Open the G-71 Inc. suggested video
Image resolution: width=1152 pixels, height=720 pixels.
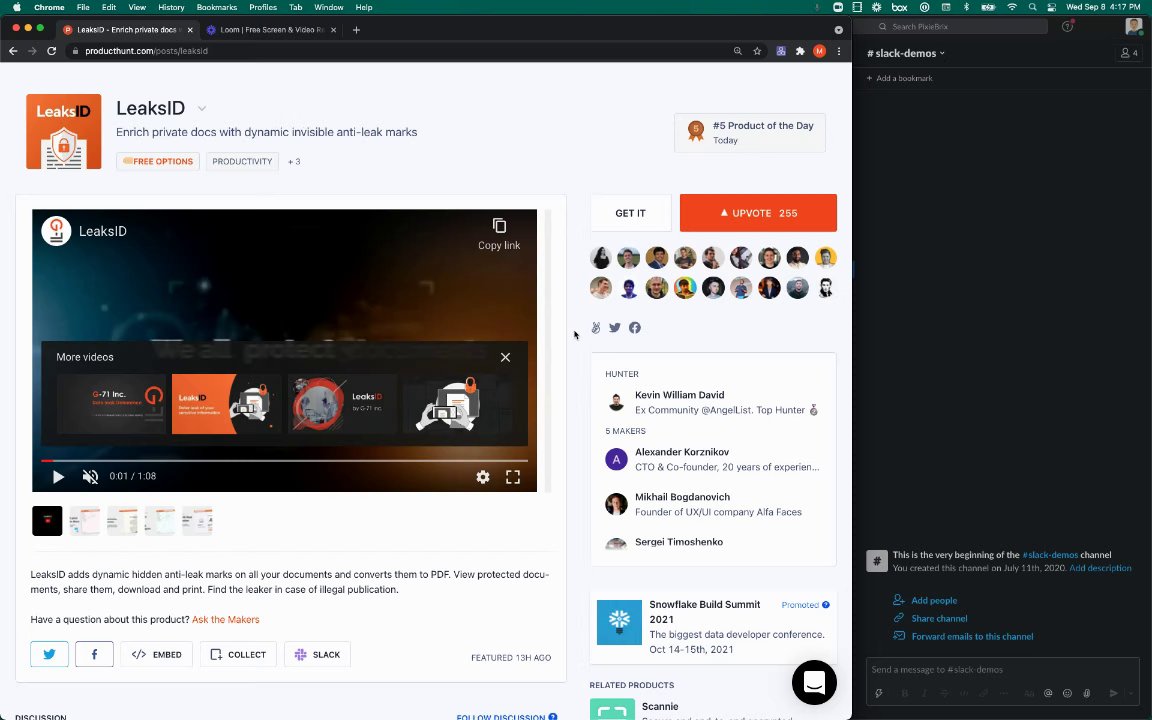[x=112, y=404]
